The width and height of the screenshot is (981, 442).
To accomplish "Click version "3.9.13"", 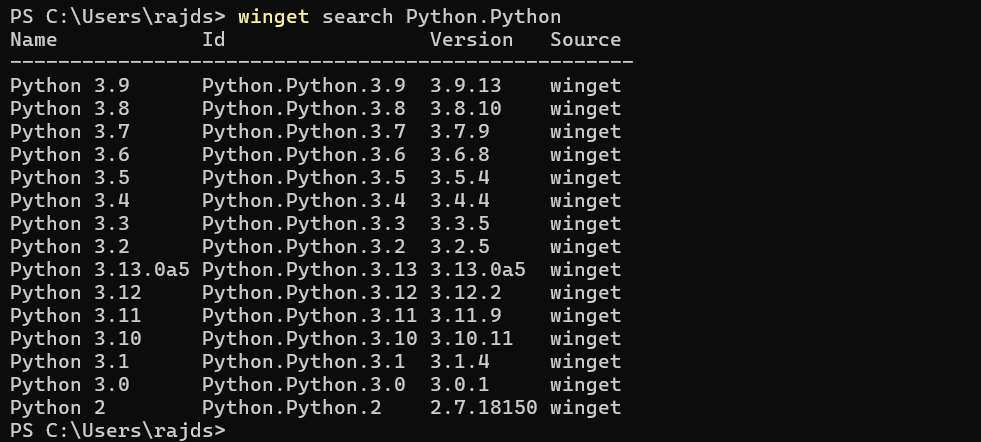I will coord(465,85).
